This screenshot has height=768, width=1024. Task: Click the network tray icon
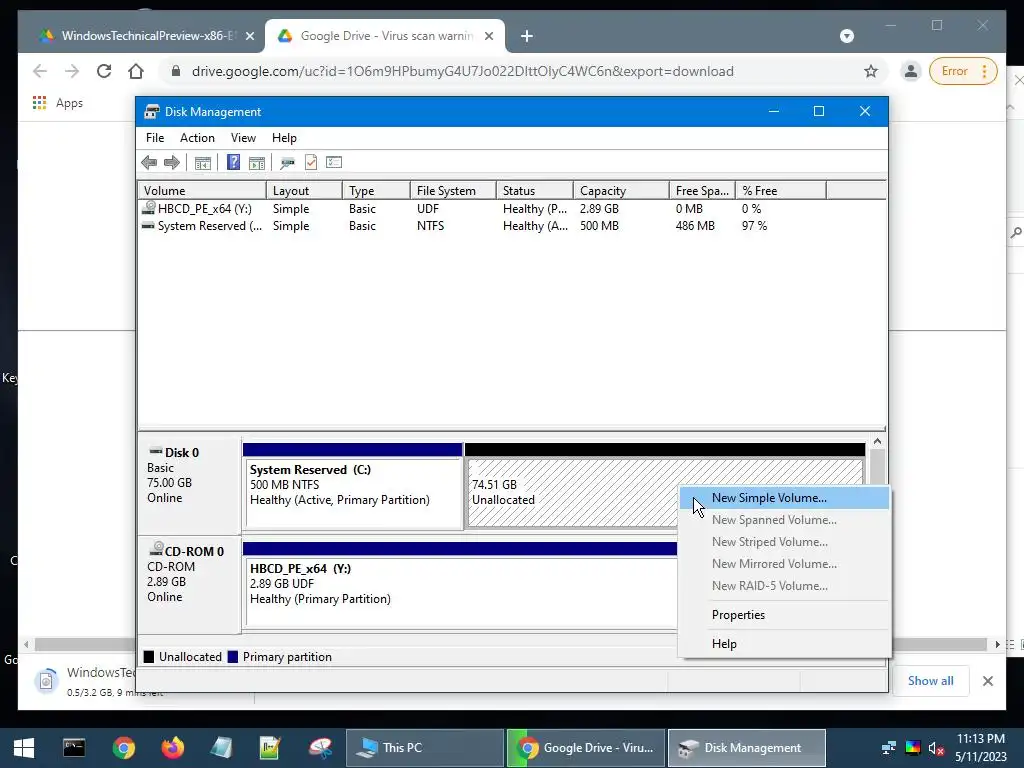tap(889, 748)
